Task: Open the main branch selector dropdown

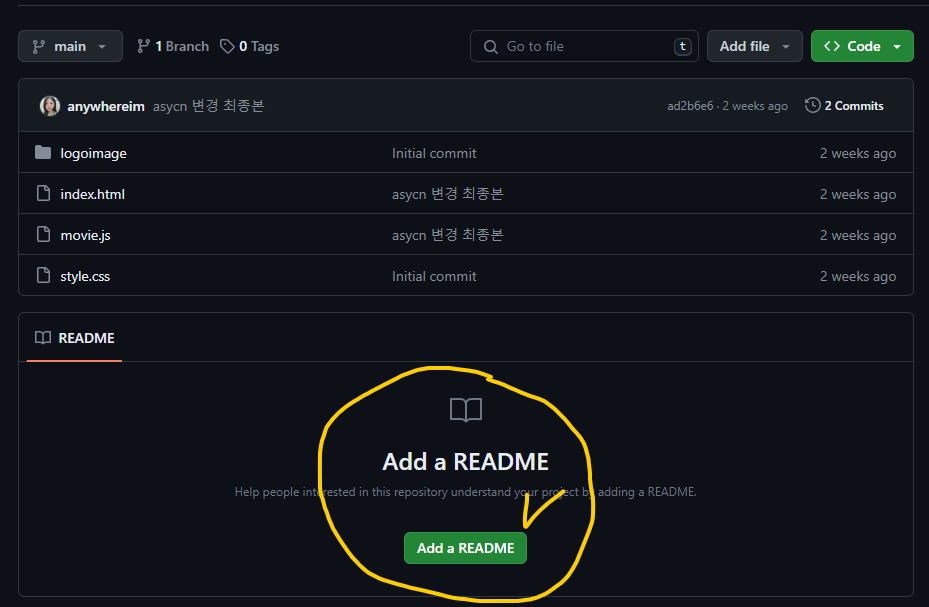Action: pos(71,46)
